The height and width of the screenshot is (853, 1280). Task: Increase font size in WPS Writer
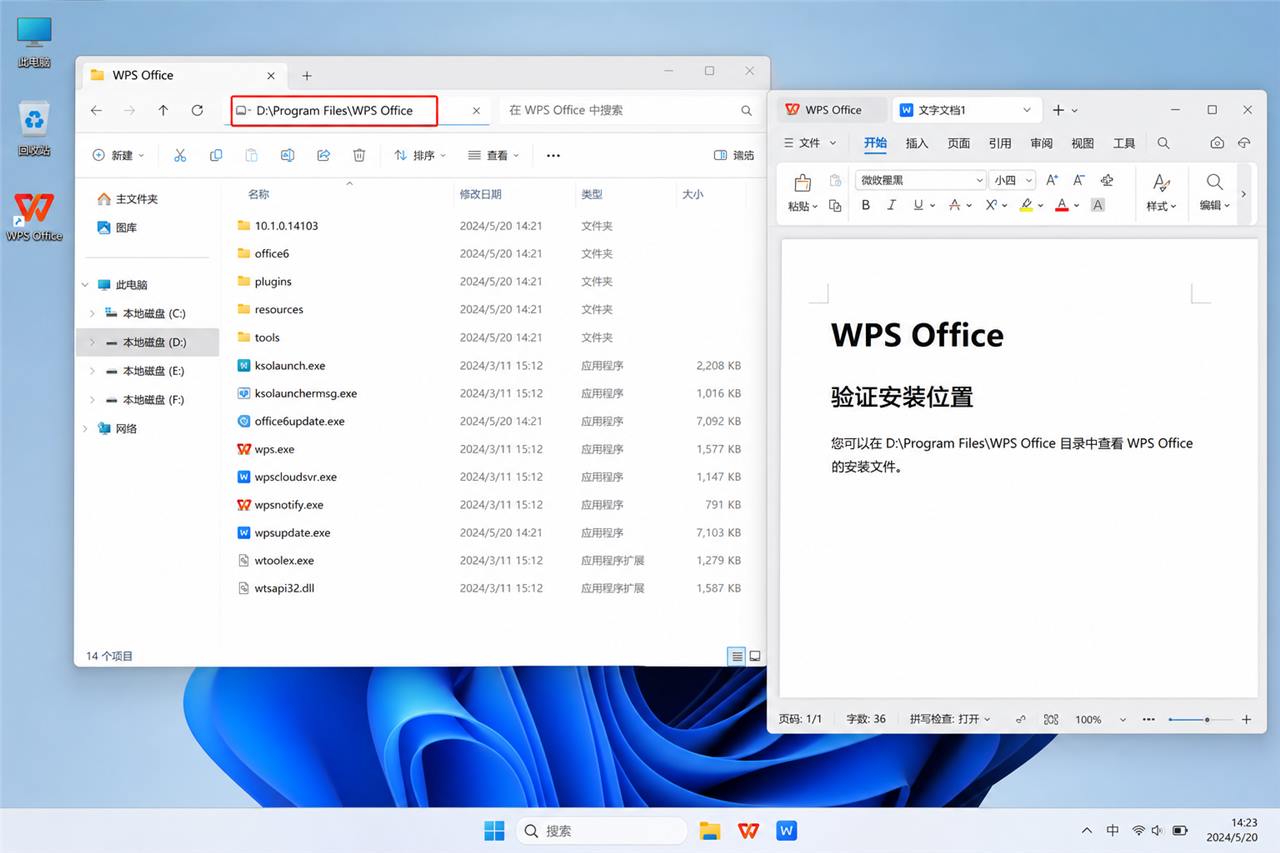pos(1052,180)
